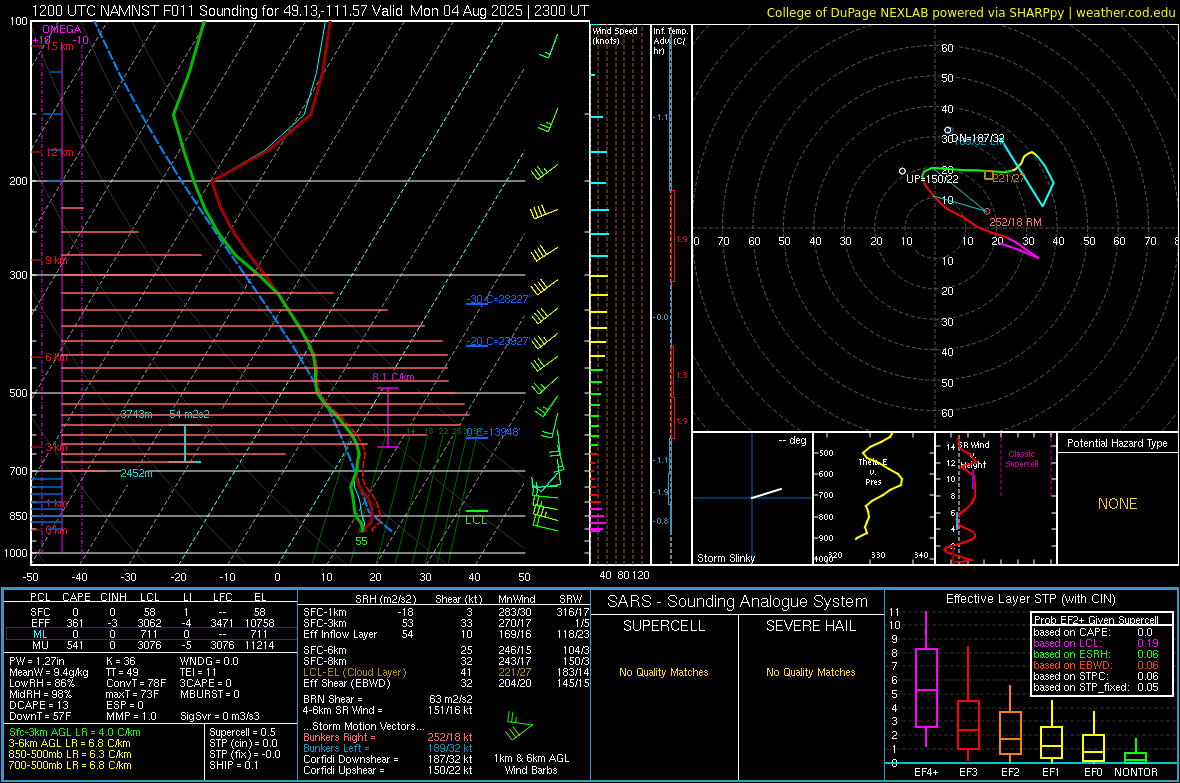Click the 'ConvT = 78F' value

135,683
